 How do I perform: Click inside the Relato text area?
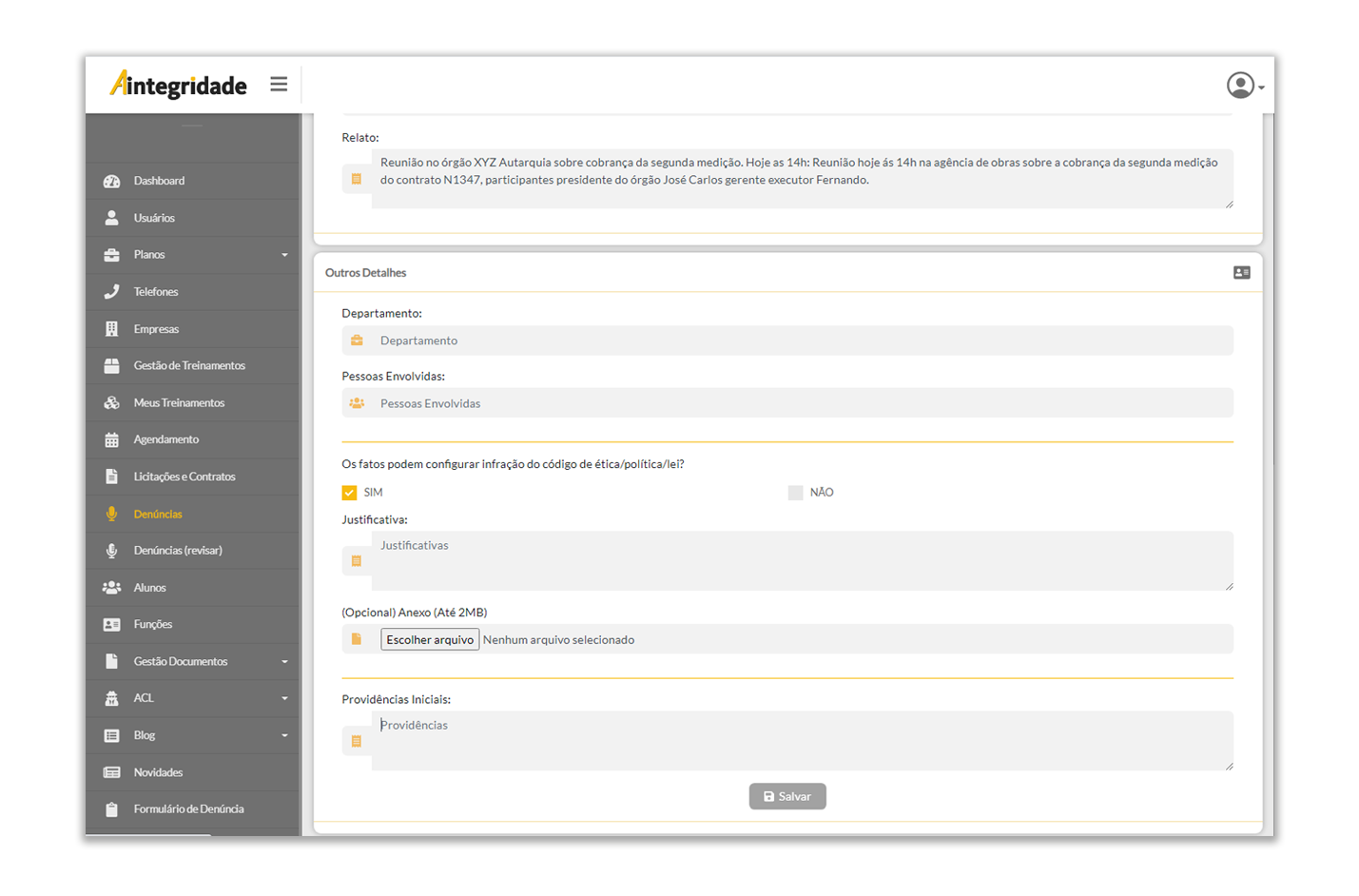802,178
